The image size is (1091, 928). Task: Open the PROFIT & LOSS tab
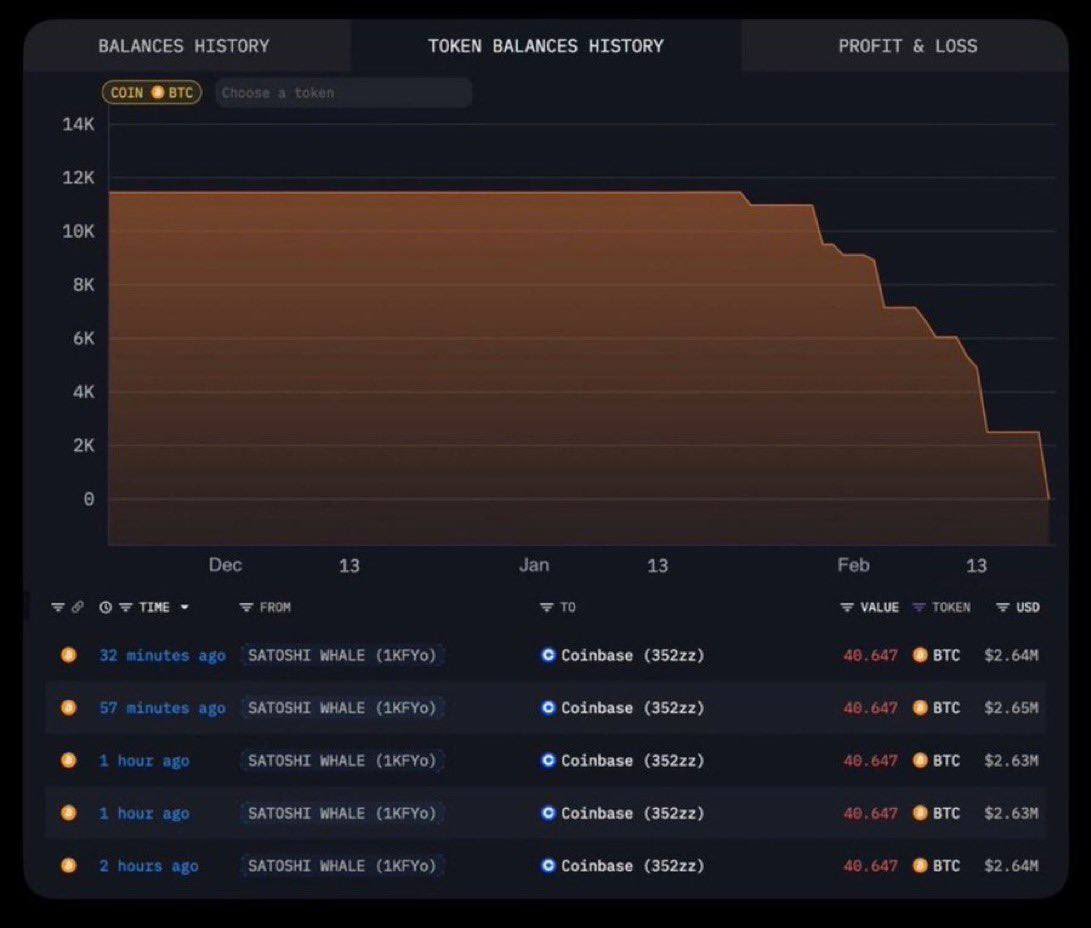tap(906, 46)
